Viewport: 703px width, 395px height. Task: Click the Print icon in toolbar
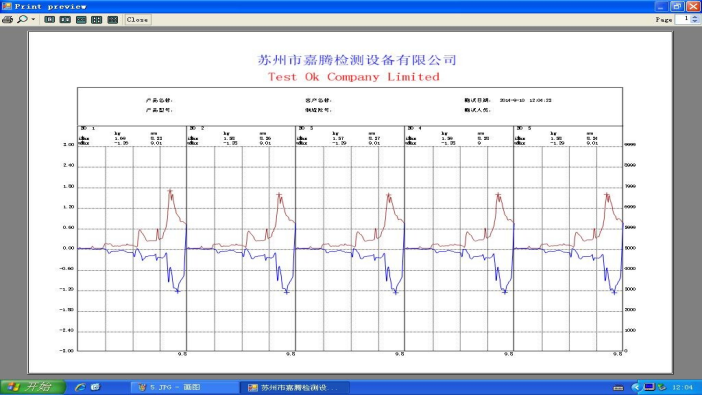point(7,20)
